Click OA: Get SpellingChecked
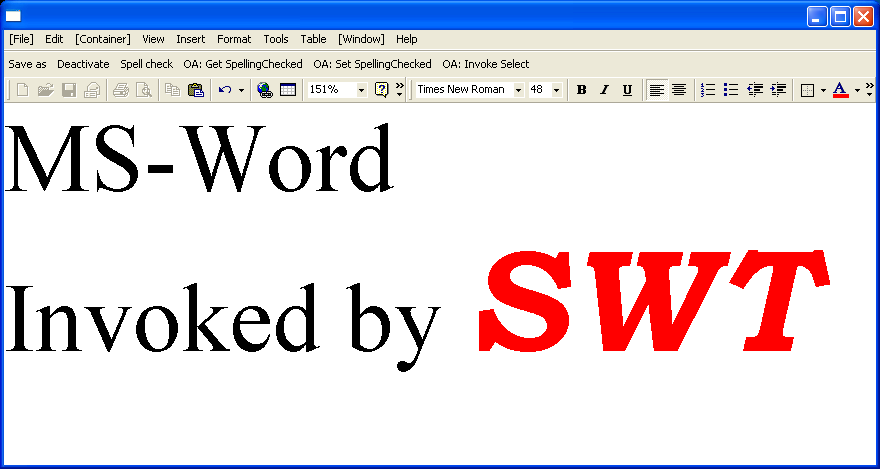Viewport: 880px width, 469px height. [x=243, y=65]
